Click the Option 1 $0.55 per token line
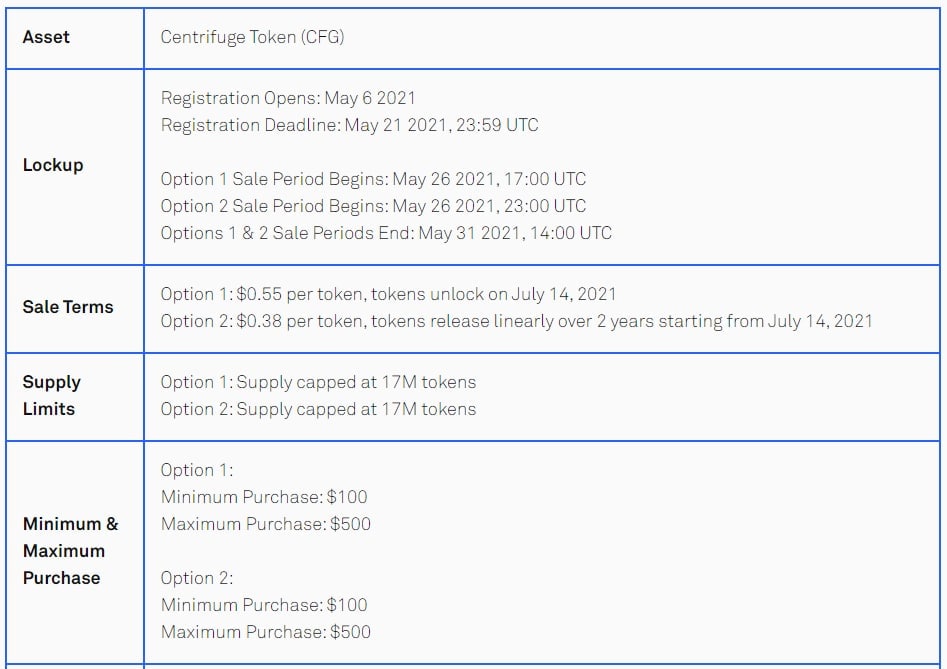The width and height of the screenshot is (947, 669). coord(388,294)
